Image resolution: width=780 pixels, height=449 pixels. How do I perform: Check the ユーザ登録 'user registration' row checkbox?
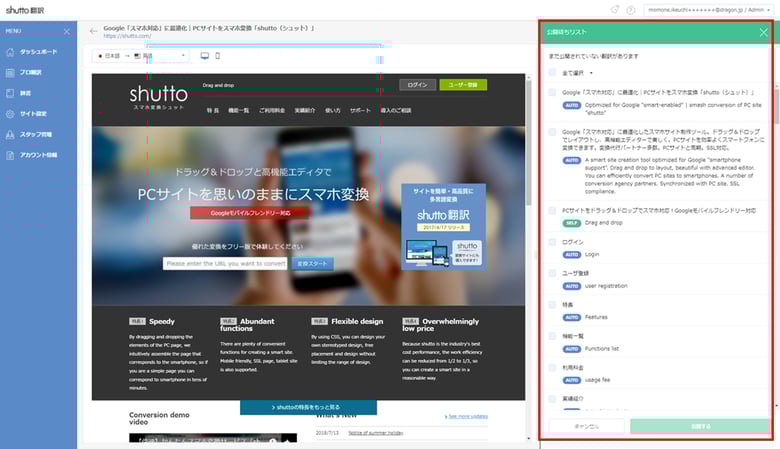552,273
